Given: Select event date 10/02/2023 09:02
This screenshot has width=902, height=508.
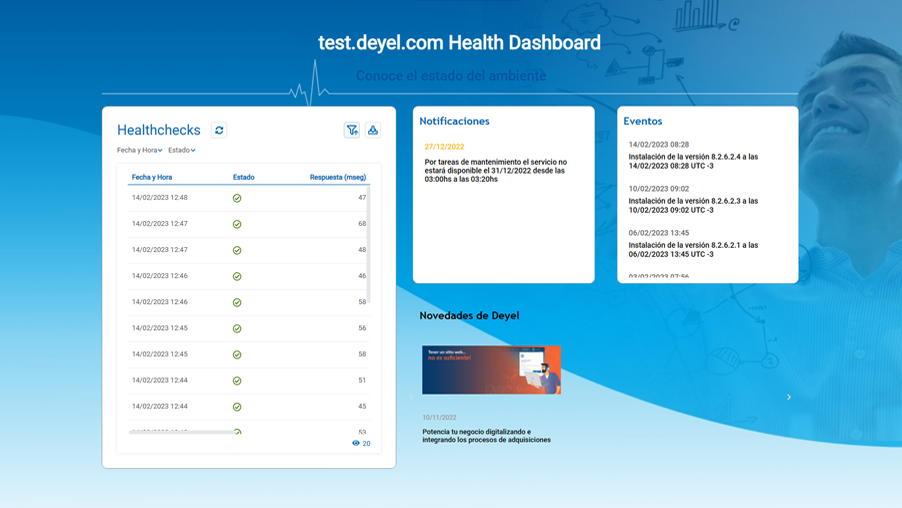Looking at the screenshot, I should point(659,189).
